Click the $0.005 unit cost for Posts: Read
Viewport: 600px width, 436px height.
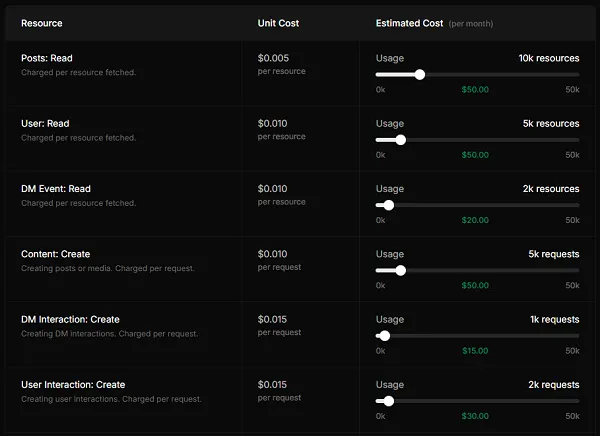[x=272, y=58]
